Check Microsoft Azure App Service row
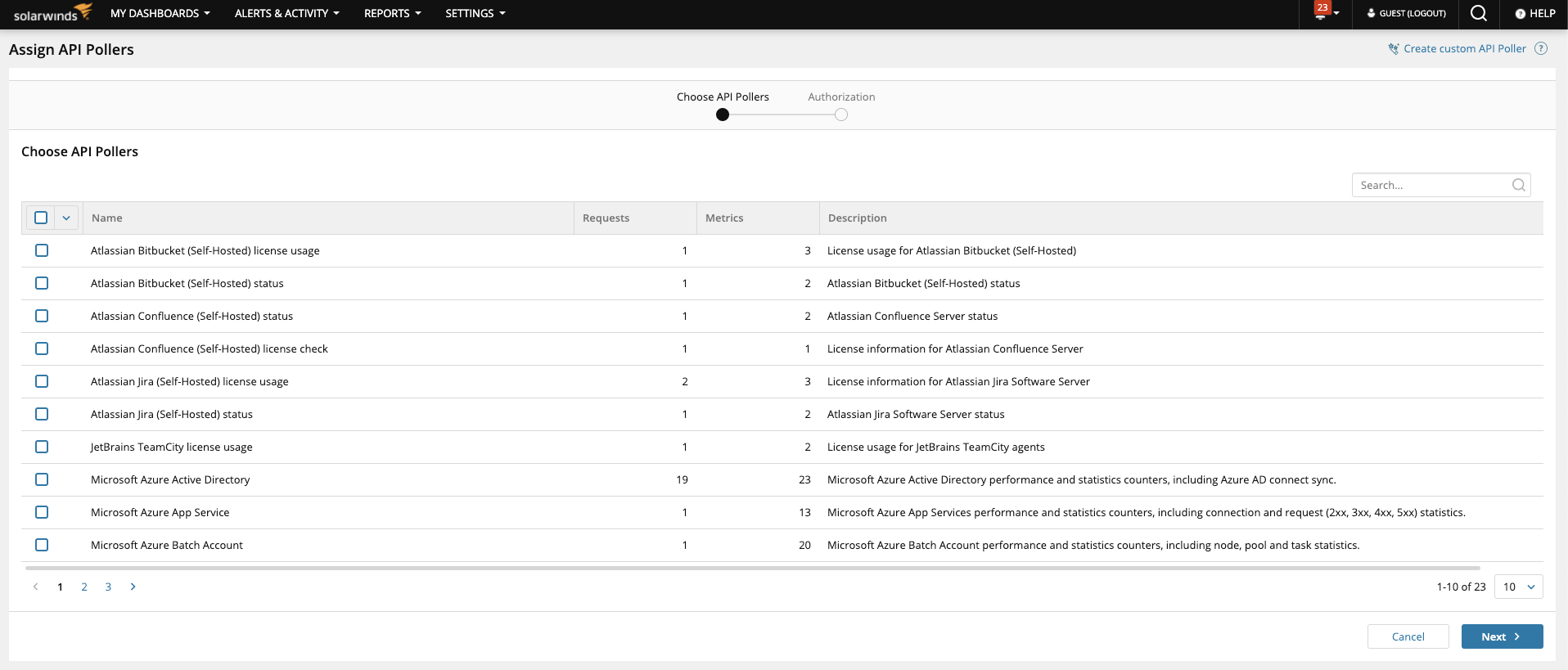The width and height of the screenshot is (1568, 670). [x=42, y=512]
